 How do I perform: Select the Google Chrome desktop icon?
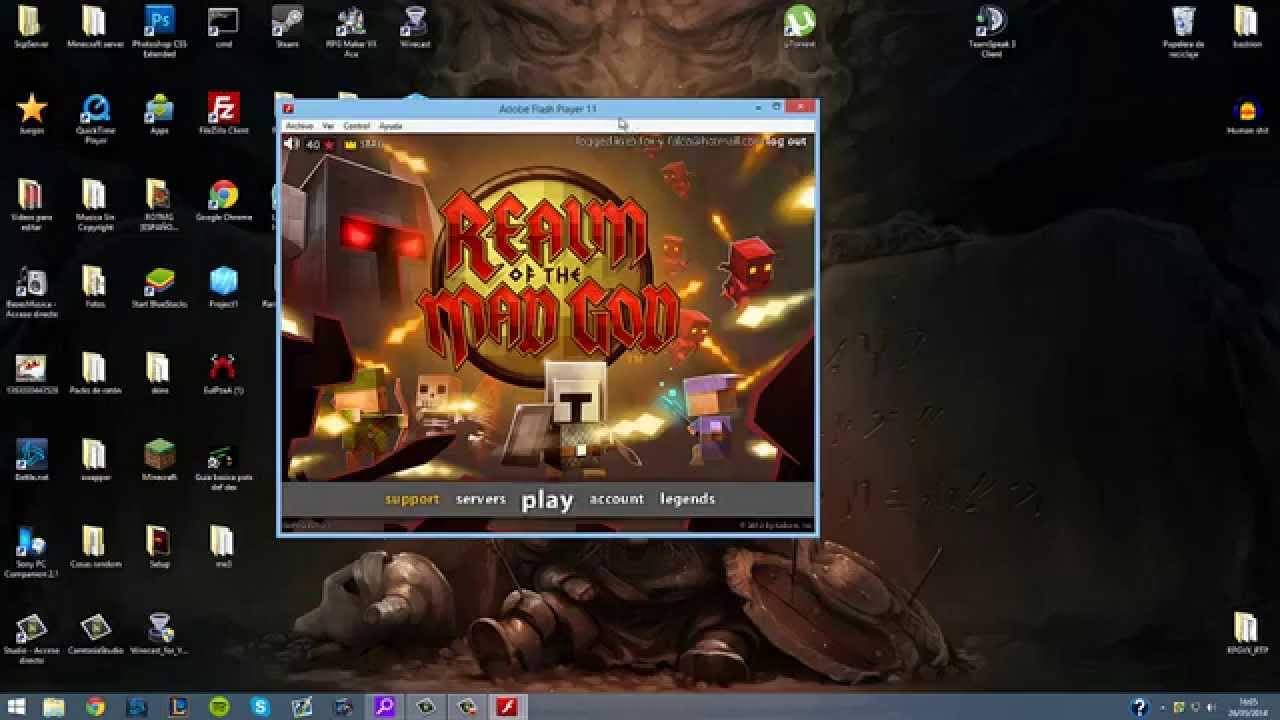(x=223, y=200)
